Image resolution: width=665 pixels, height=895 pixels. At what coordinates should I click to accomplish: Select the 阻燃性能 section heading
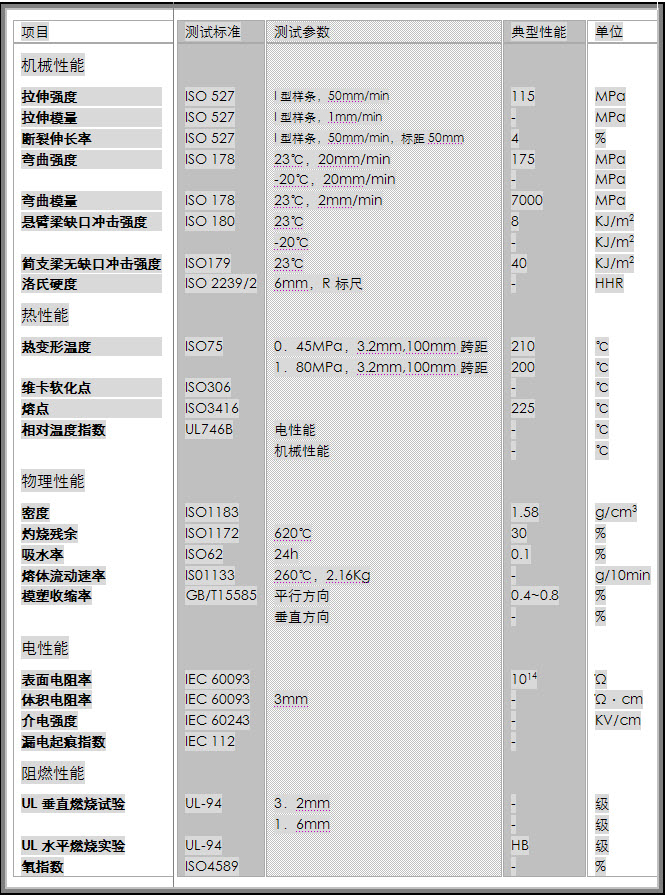point(53,774)
